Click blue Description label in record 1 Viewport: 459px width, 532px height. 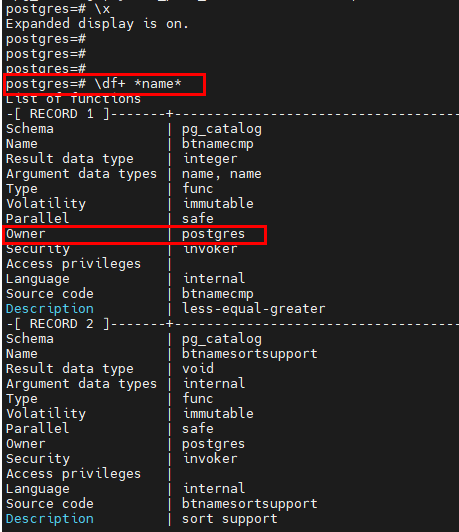tap(50, 309)
